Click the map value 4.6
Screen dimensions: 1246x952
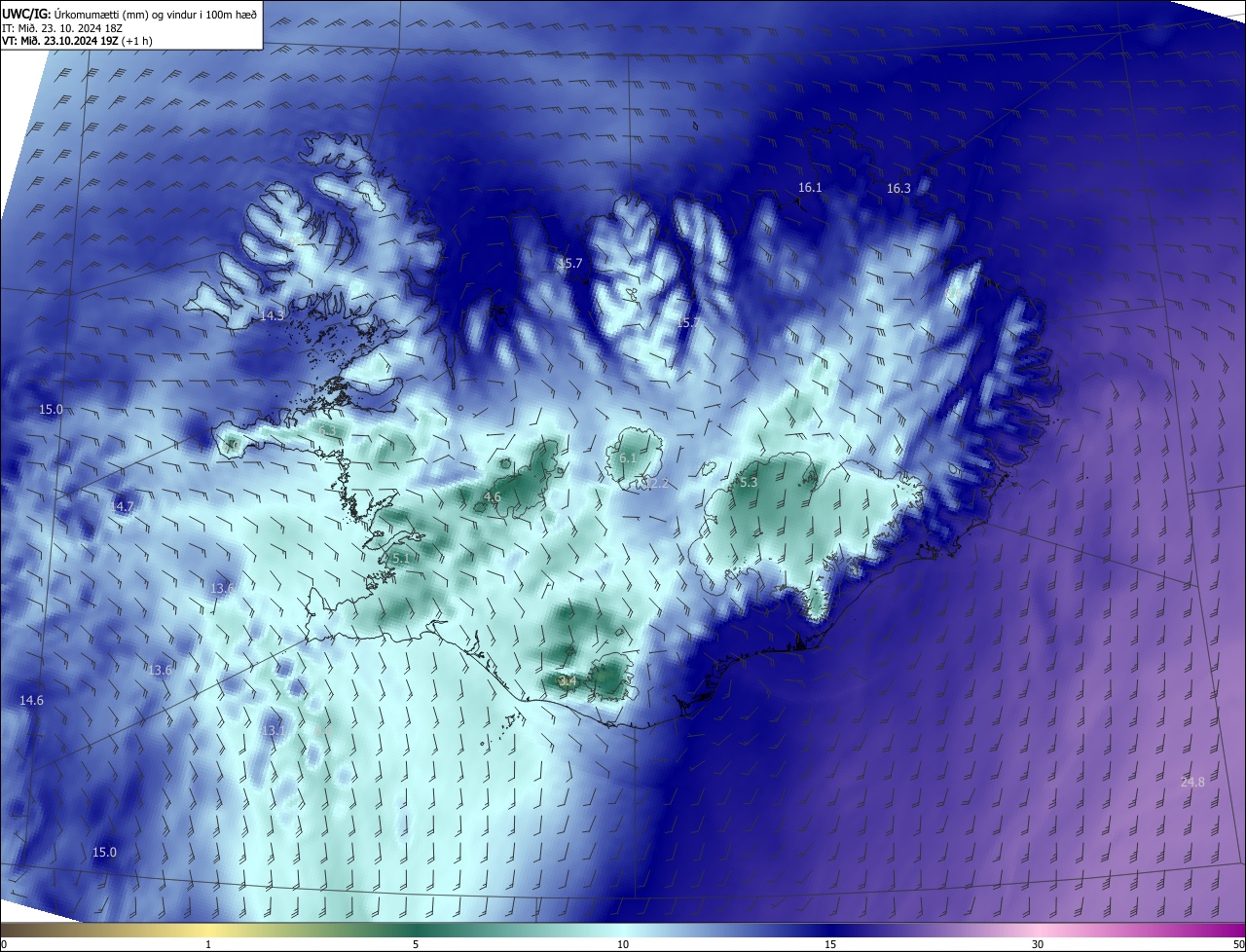(493, 497)
